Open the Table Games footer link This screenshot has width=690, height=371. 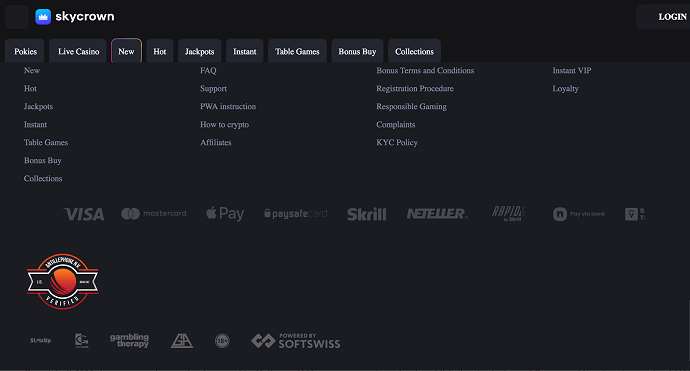46,143
